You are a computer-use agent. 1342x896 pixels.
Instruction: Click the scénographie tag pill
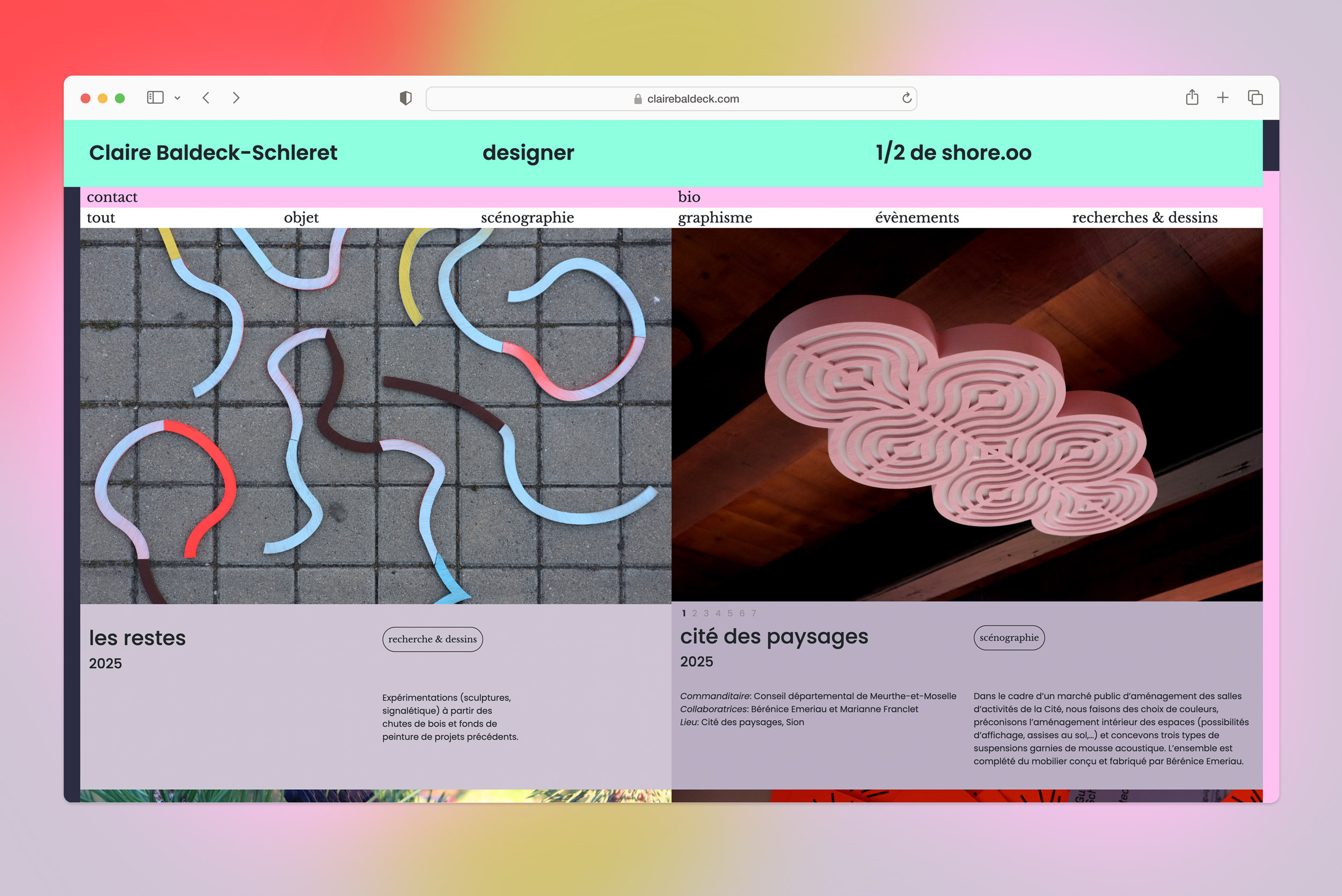1009,637
